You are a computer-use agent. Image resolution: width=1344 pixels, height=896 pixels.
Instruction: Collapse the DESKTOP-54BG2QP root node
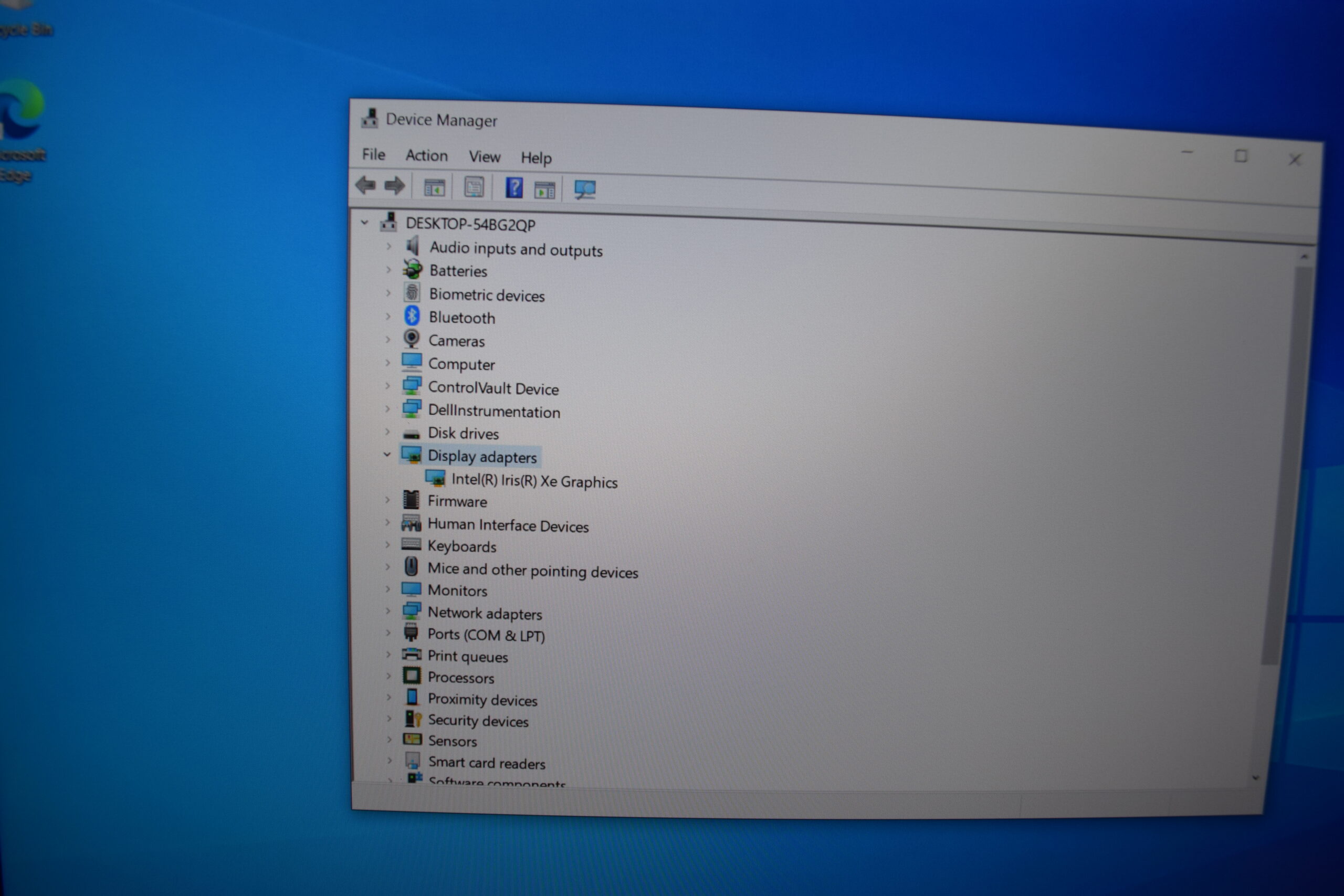coord(364,222)
